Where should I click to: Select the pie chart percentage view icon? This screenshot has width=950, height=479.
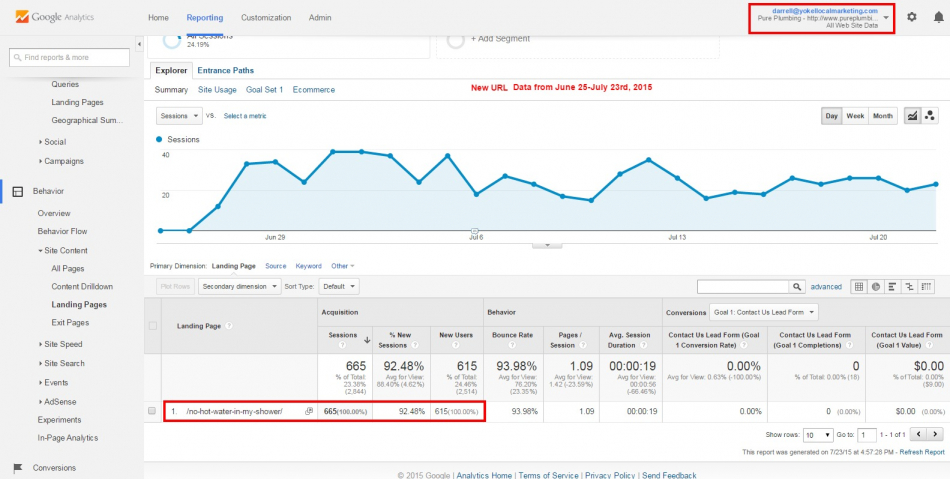tap(875, 287)
